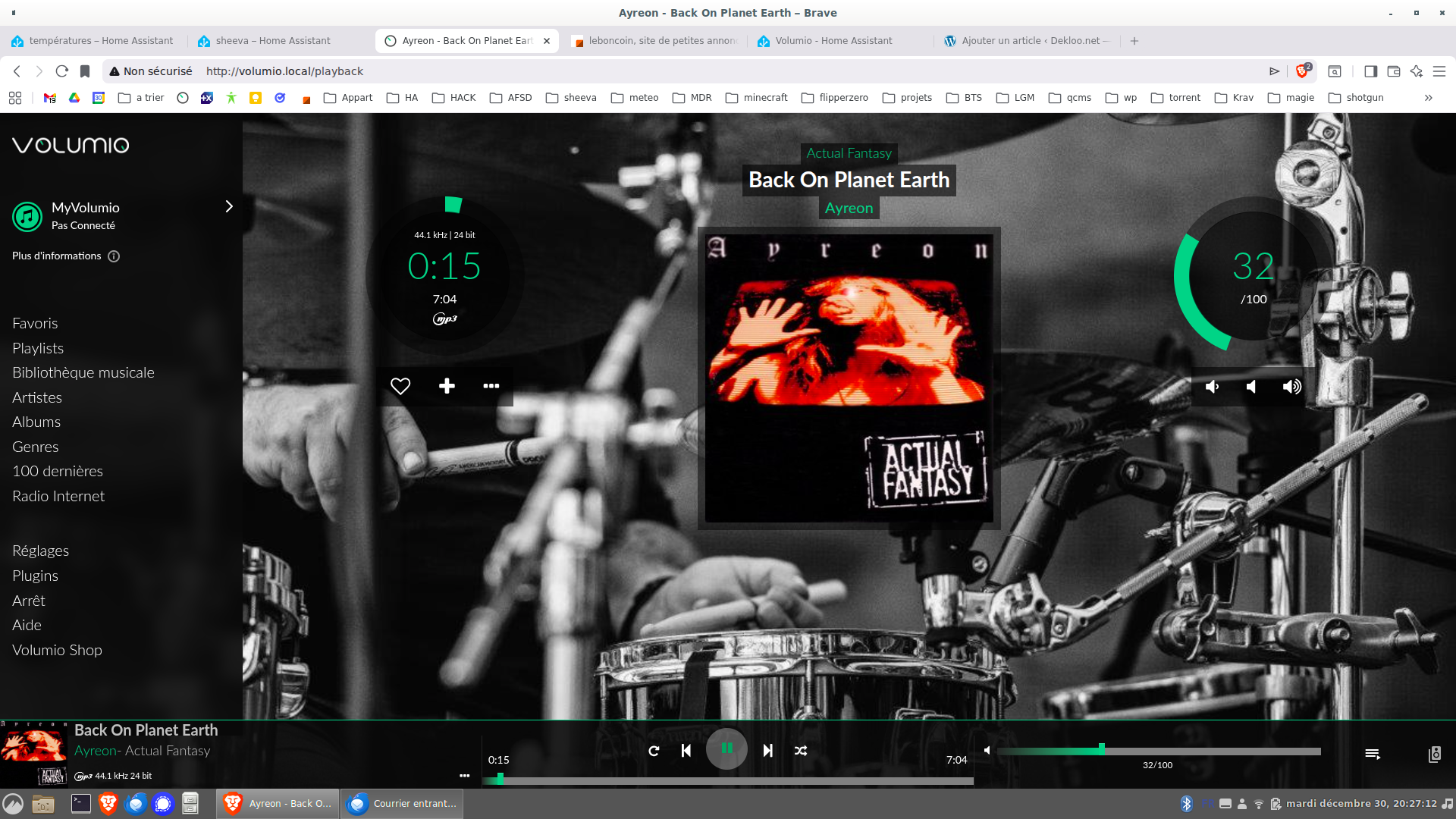Add track to favorites with heart icon
Image resolution: width=1456 pixels, height=819 pixels.
[400, 387]
